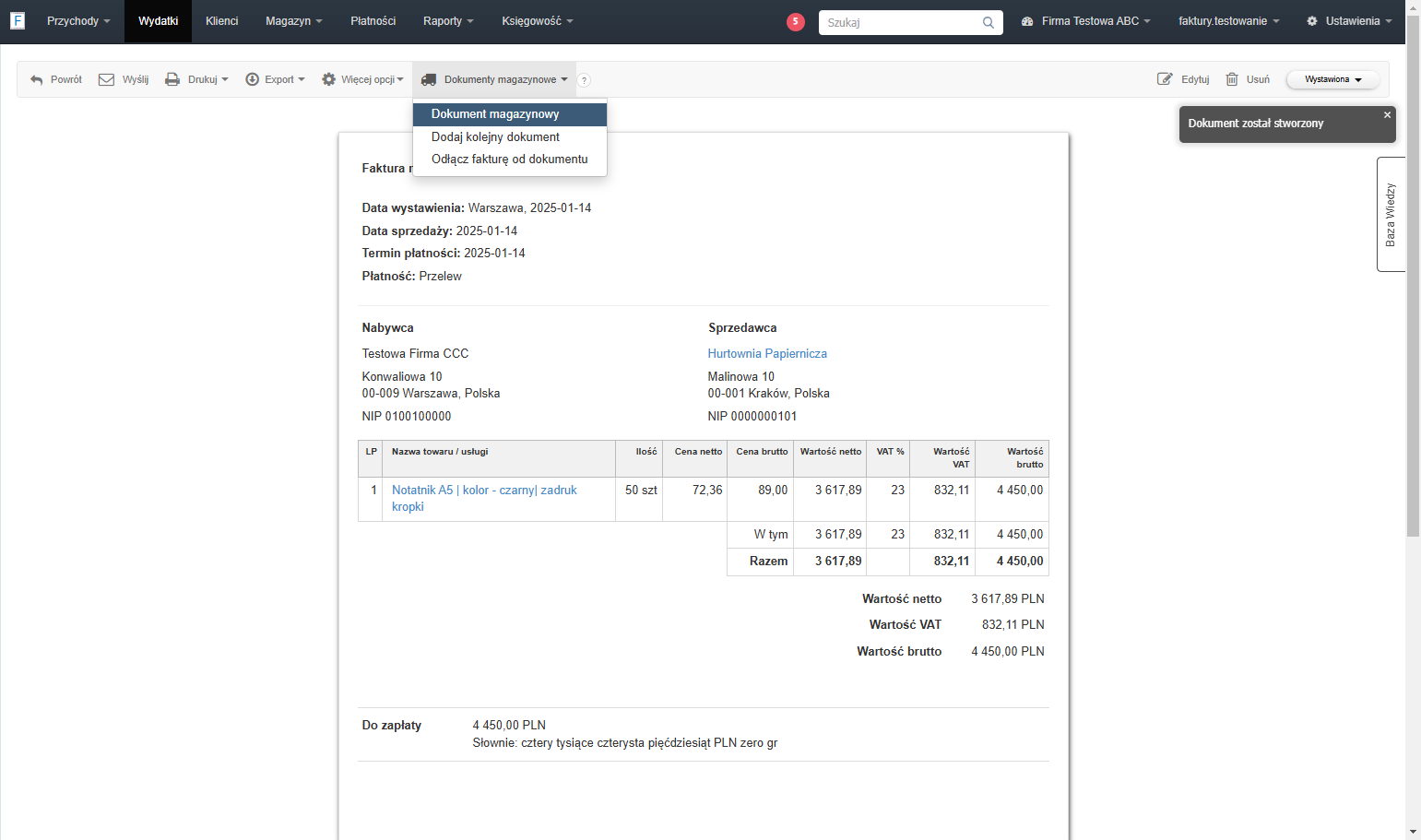Open the Firma Testowa ABC dropdown
The height and width of the screenshot is (840, 1421).
click(1086, 21)
